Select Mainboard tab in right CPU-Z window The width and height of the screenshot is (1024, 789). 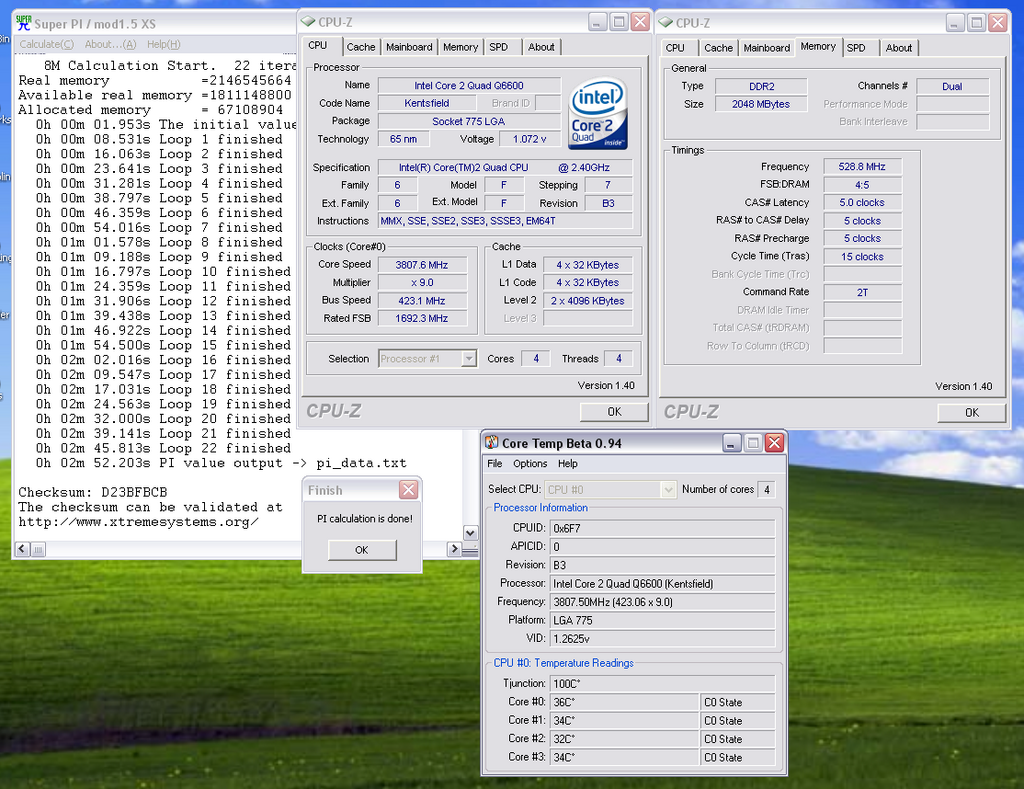(767, 47)
